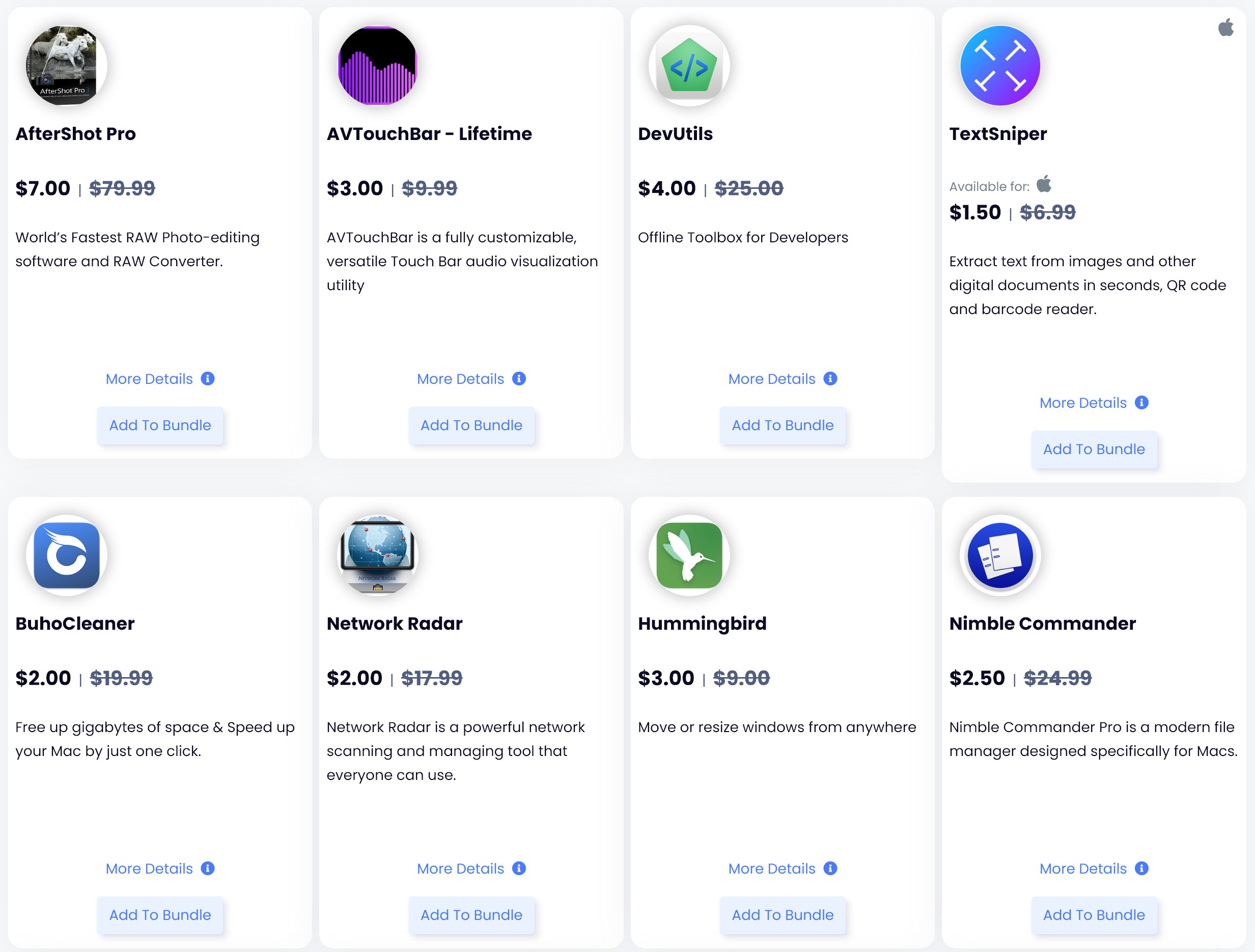Click the struck-through $17.99 price

(432, 678)
